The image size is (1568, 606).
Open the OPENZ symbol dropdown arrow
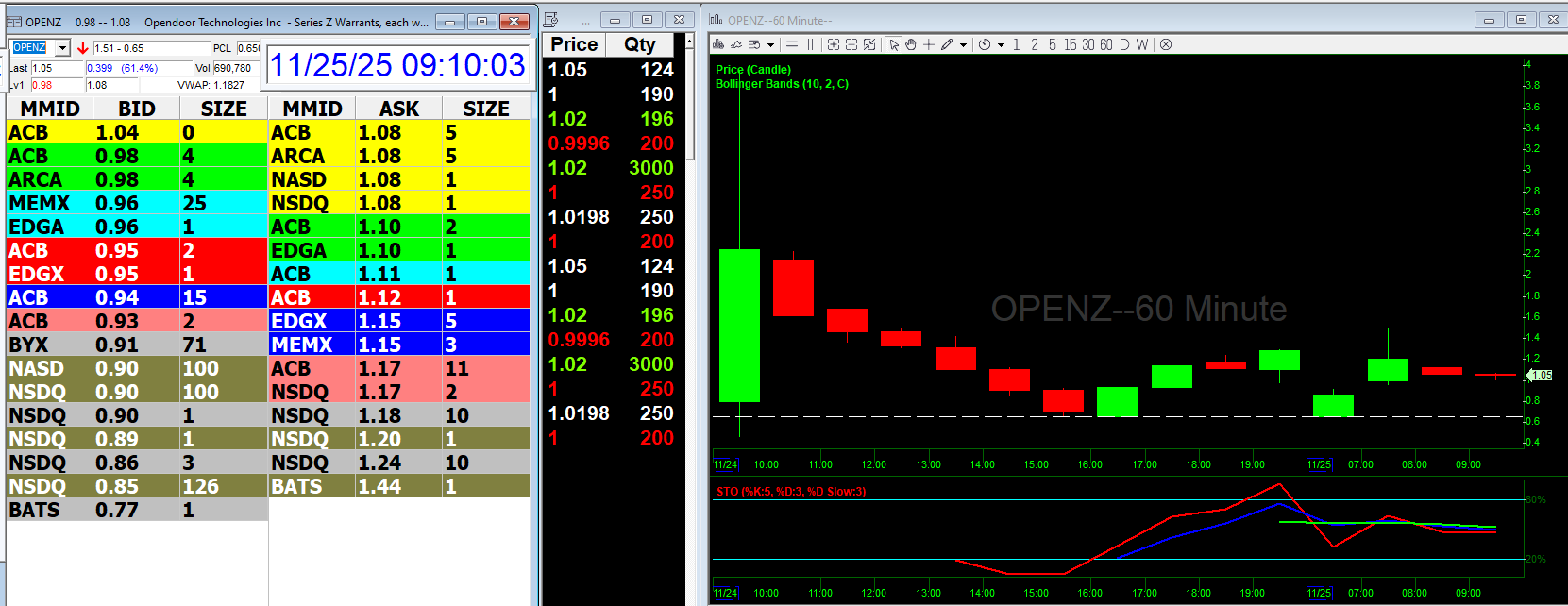point(62,48)
